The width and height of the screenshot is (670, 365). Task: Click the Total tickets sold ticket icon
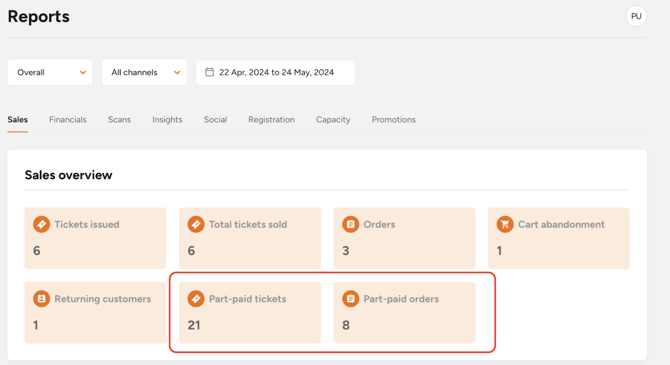click(x=196, y=224)
